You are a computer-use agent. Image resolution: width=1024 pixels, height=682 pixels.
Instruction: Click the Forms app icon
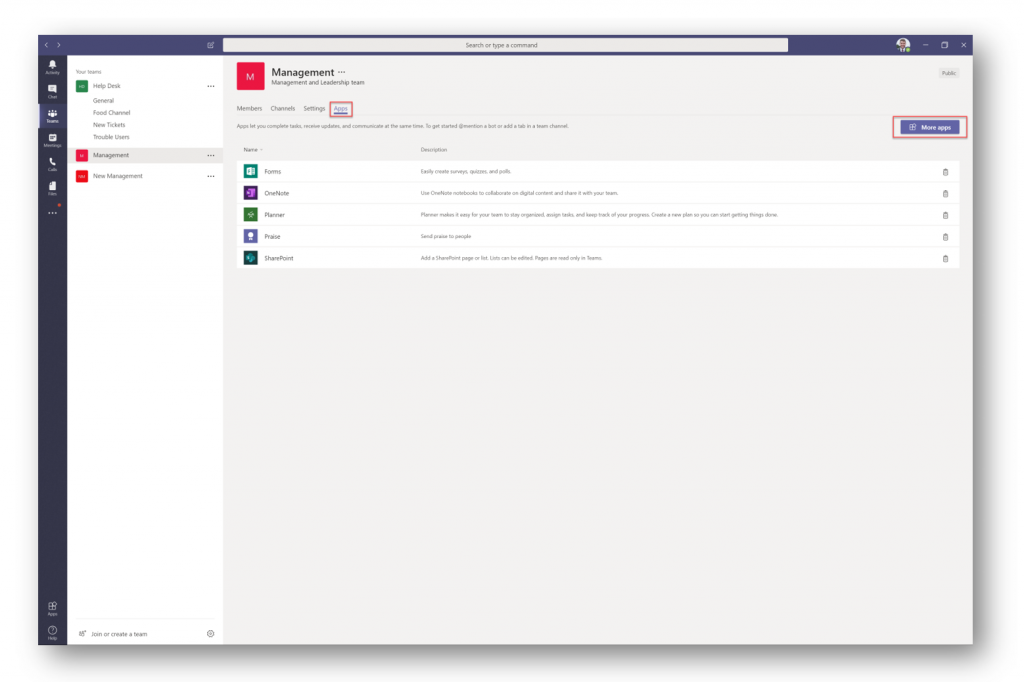click(251, 171)
